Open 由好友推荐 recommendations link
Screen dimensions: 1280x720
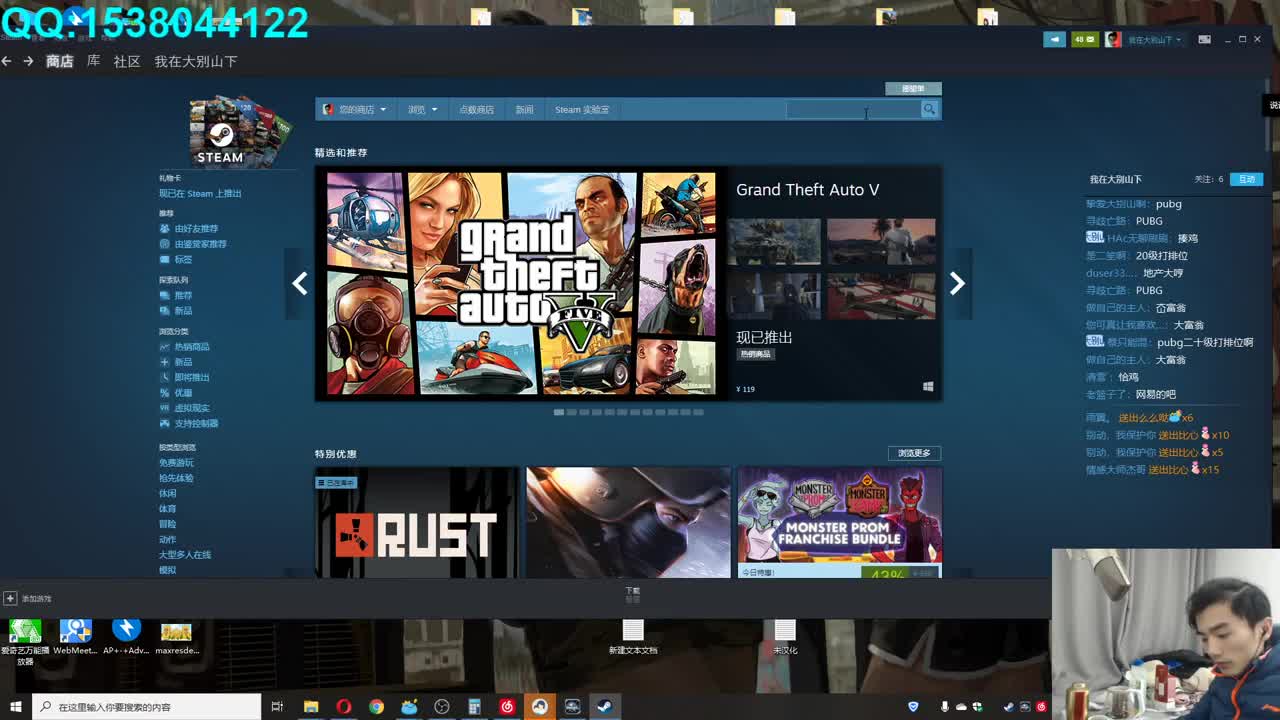click(196, 228)
